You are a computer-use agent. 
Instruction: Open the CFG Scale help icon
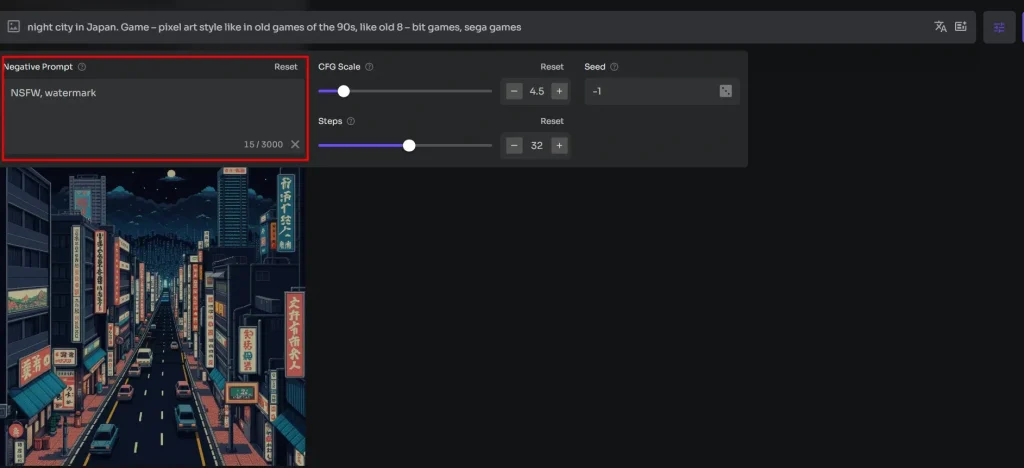[370, 67]
